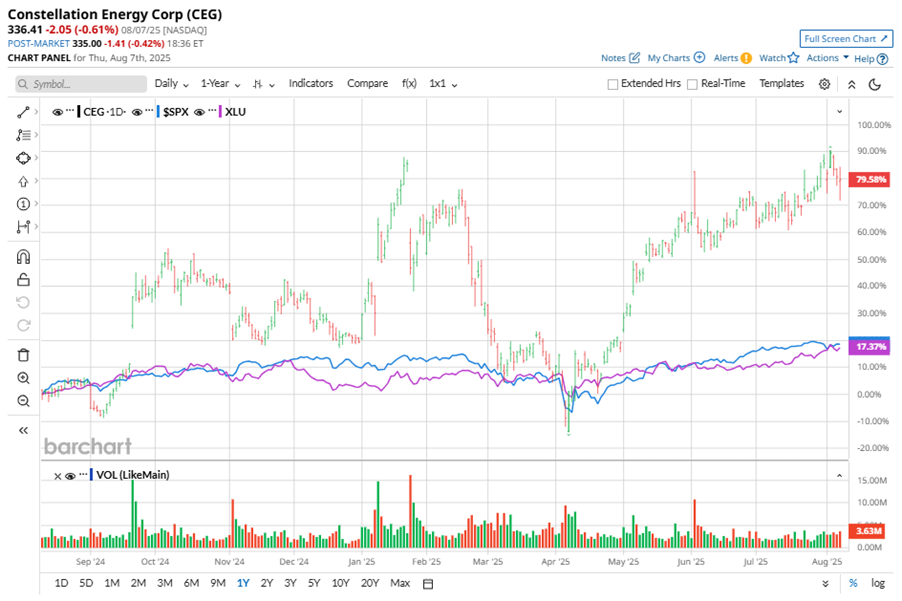Screen dimensions: 902x601
Task: Open the Alerts warning icon
Action: pyautogui.click(x=746, y=58)
